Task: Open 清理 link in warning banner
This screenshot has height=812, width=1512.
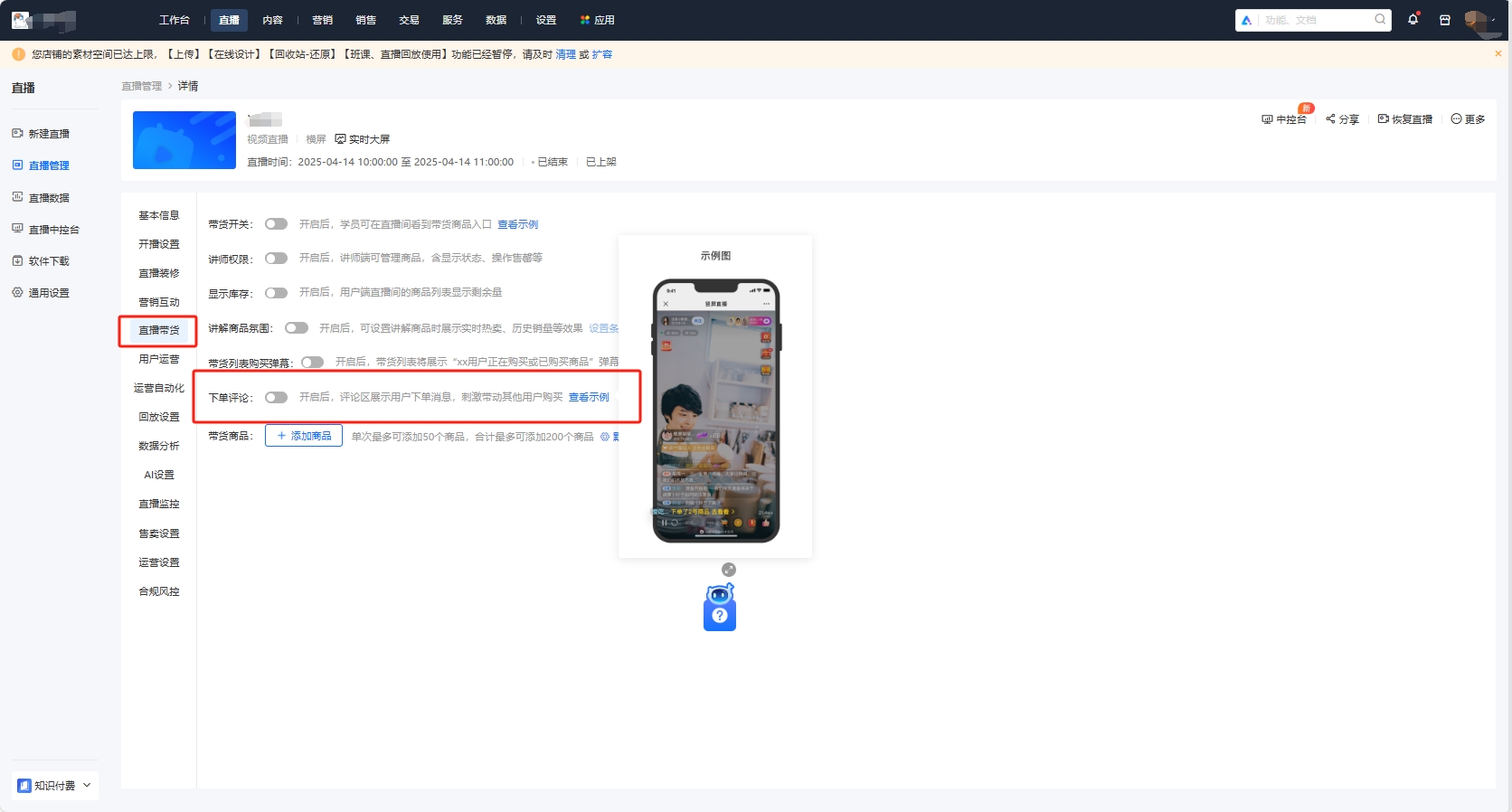Action: tap(565, 54)
